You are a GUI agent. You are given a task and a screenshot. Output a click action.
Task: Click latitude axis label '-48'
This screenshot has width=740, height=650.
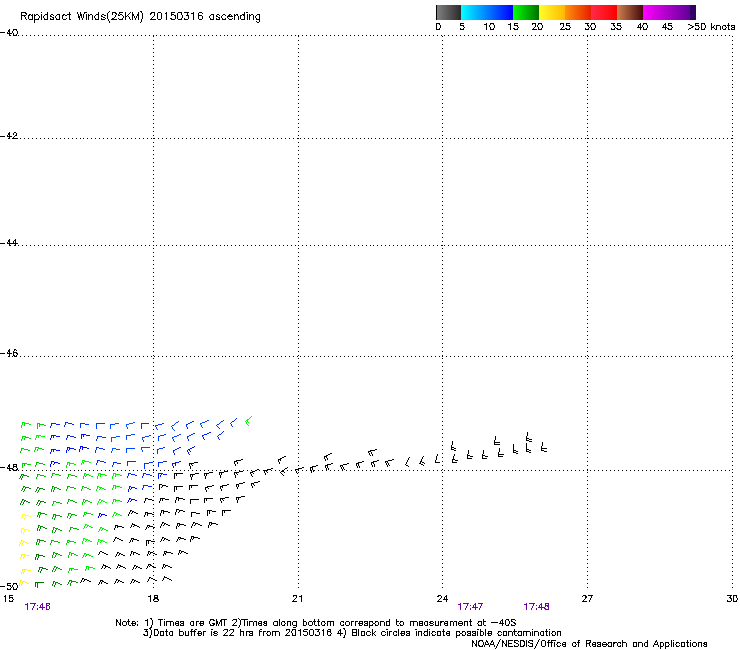(9, 467)
